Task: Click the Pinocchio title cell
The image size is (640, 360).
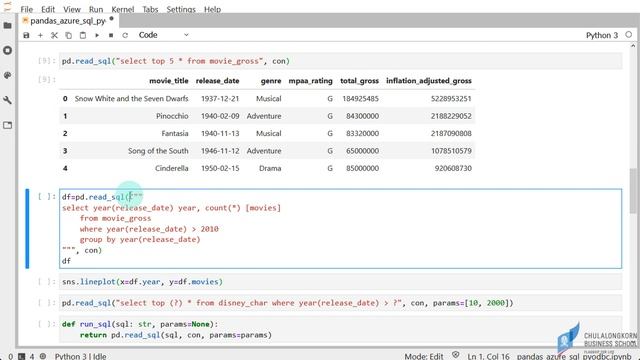Action: [172, 116]
